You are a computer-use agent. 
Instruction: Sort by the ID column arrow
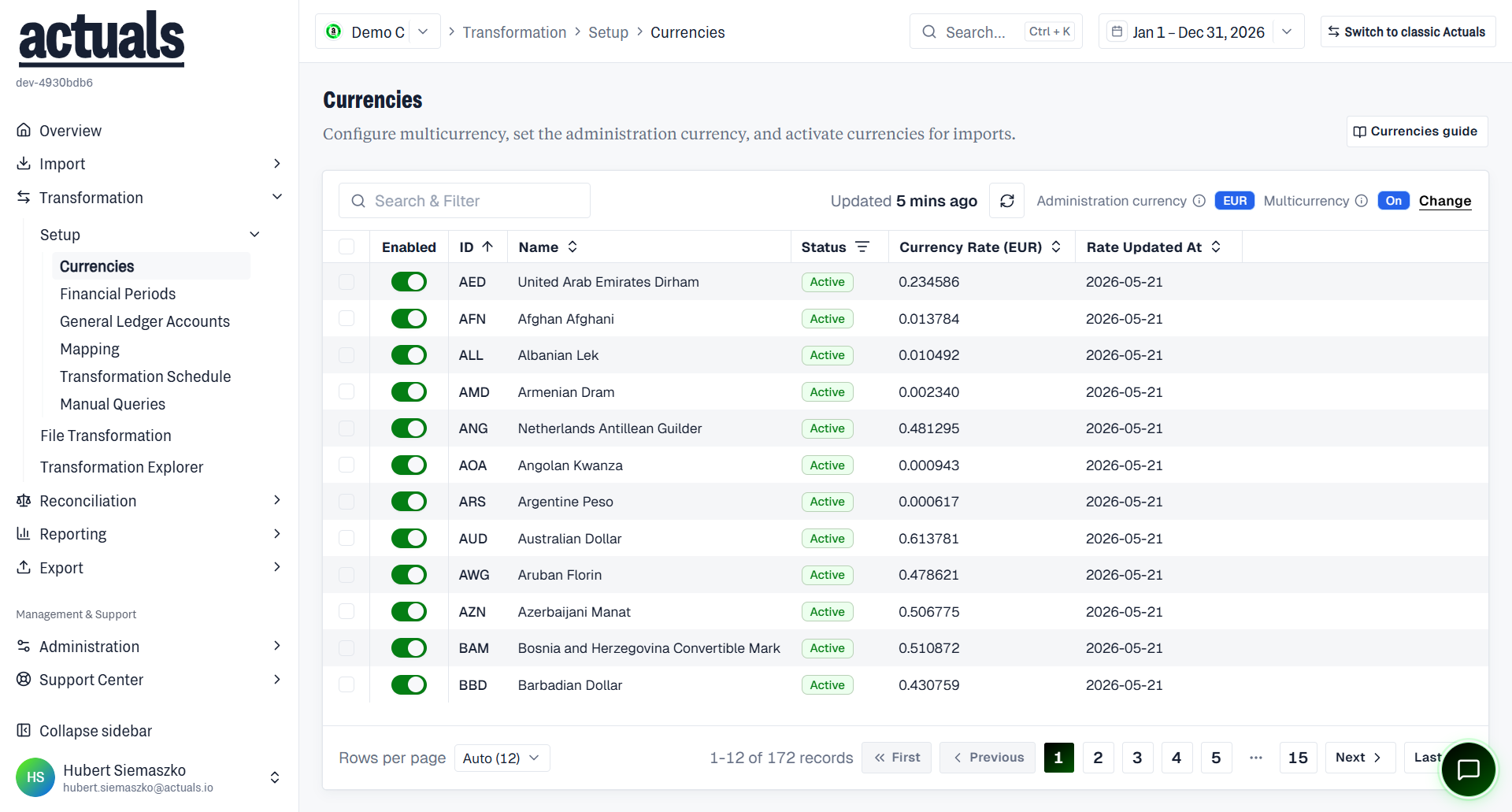[x=487, y=247]
